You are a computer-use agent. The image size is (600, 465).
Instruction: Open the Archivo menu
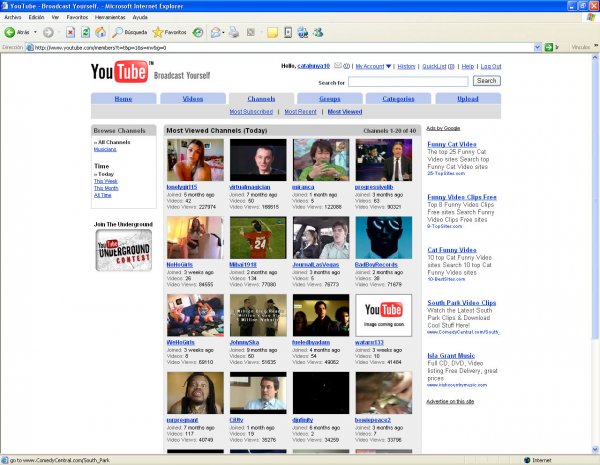(x=13, y=17)
